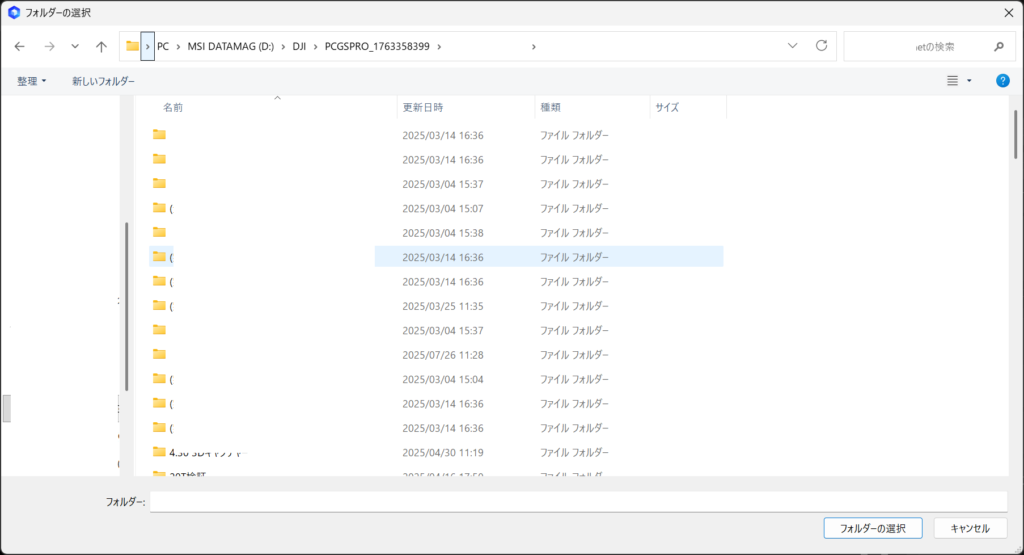Expand the address bar history dropdown
Image resolution: width=1024 pixels, height=555 pixels.
point(793,46)
